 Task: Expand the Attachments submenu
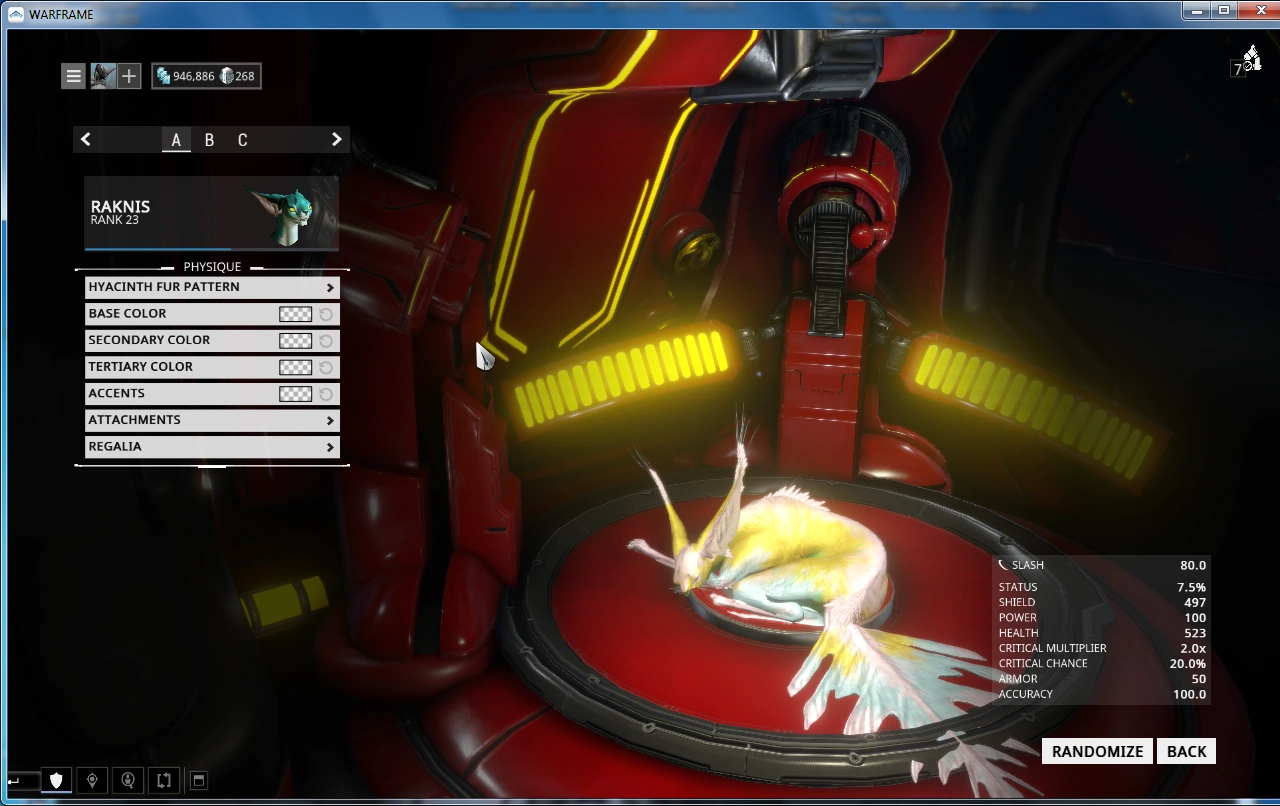coord(212,420)
